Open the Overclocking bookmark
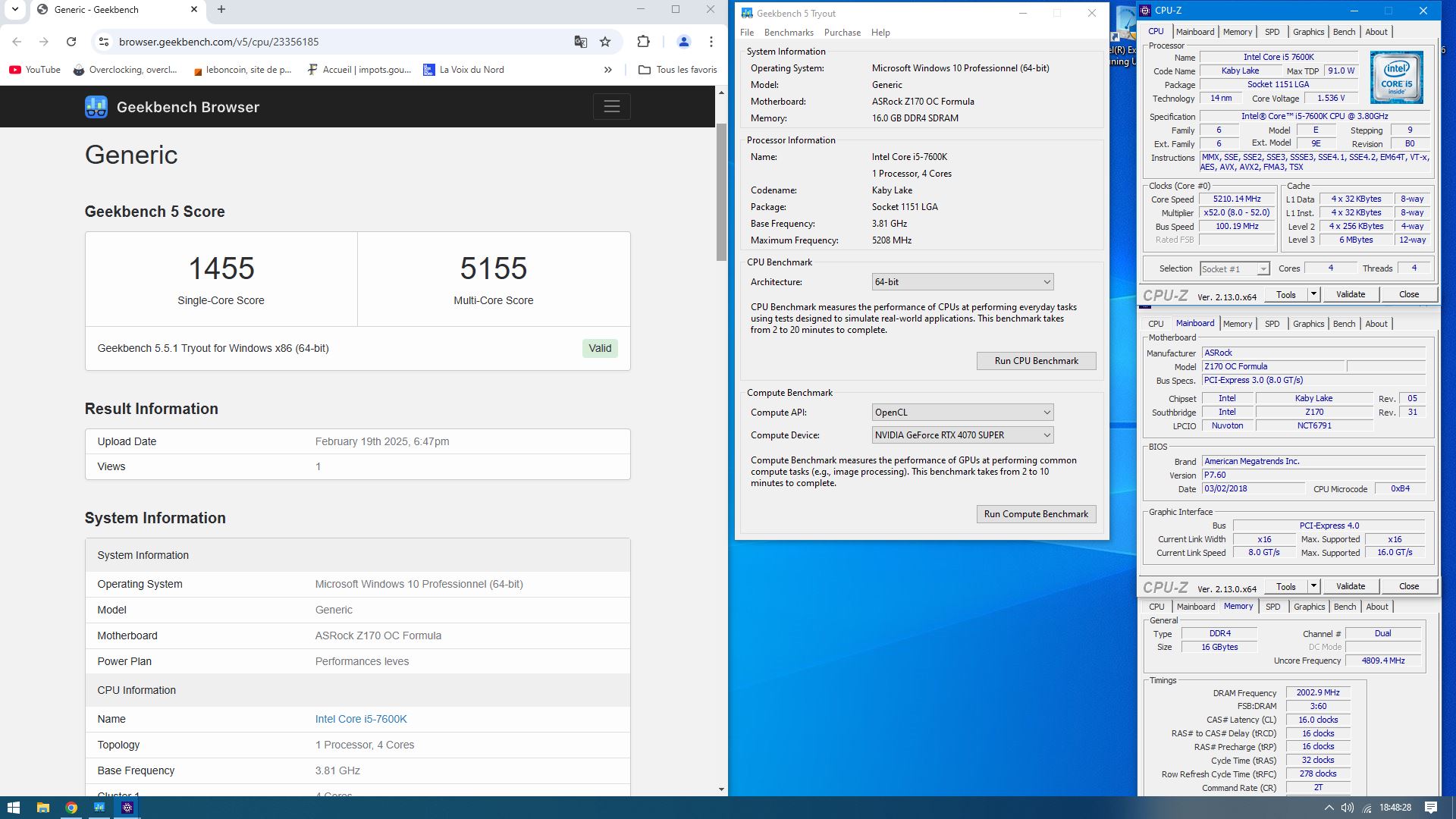Image resolution: width=1456 pixels, height=819 pixels. coord(125,70)
